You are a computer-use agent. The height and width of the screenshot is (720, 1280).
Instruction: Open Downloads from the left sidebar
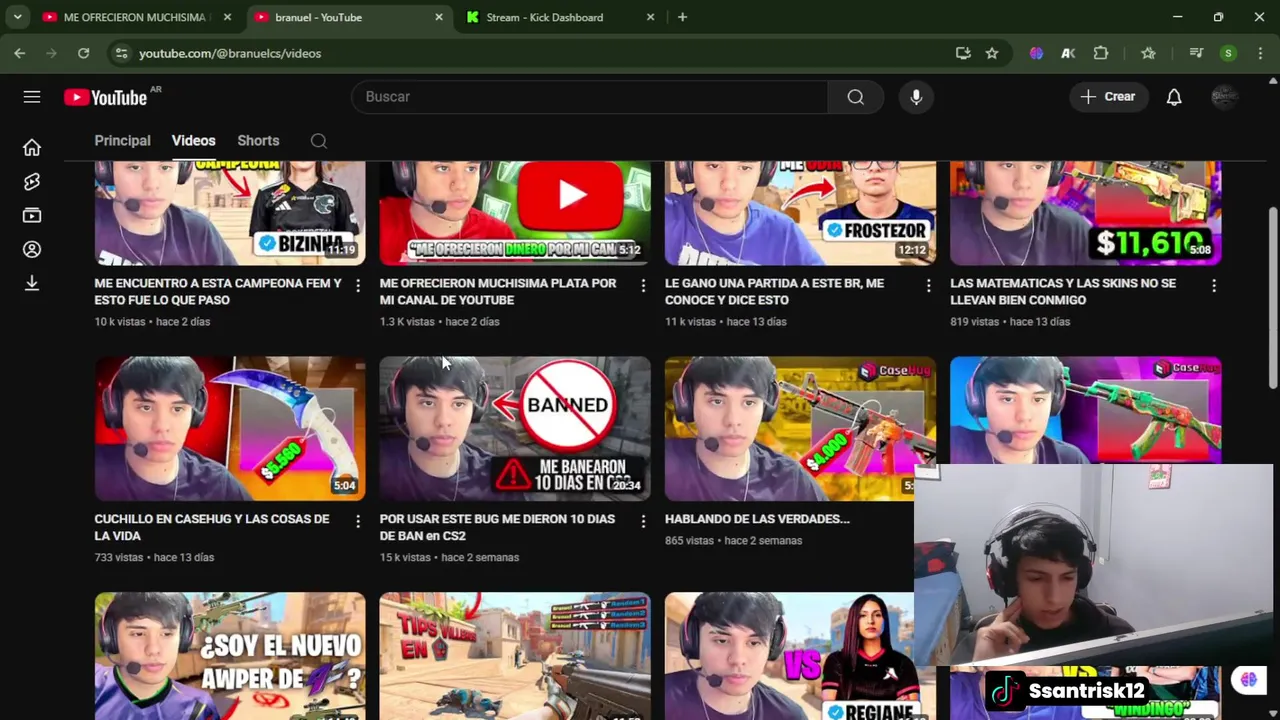[x=32, y=283]
